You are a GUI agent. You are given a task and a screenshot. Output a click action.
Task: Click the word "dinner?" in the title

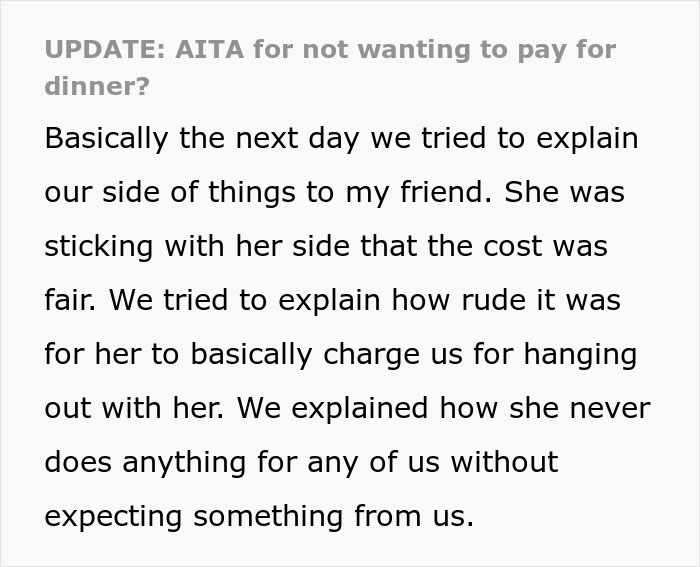point(96,85)
